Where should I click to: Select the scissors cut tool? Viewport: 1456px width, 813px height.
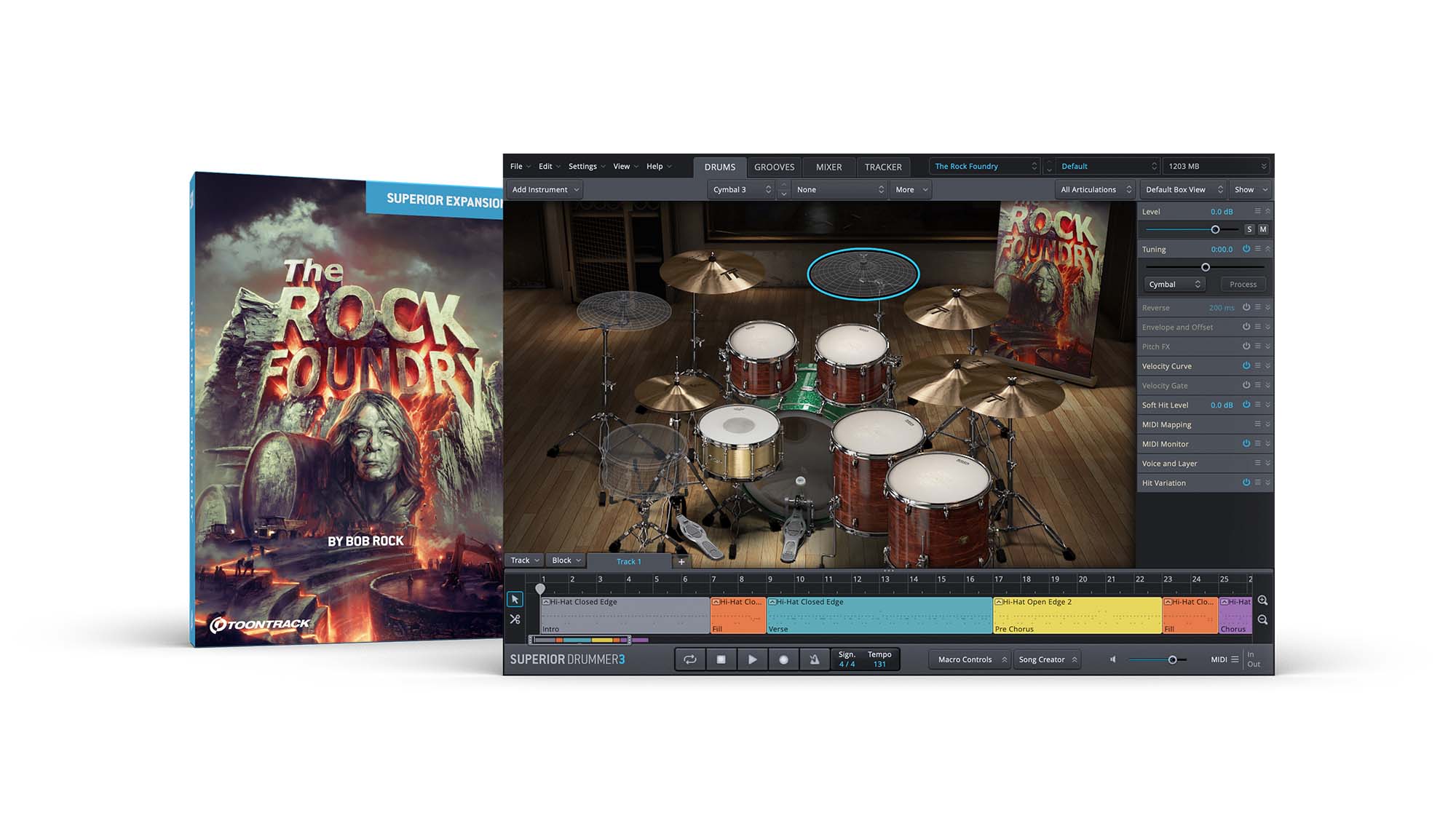(515, 619)
